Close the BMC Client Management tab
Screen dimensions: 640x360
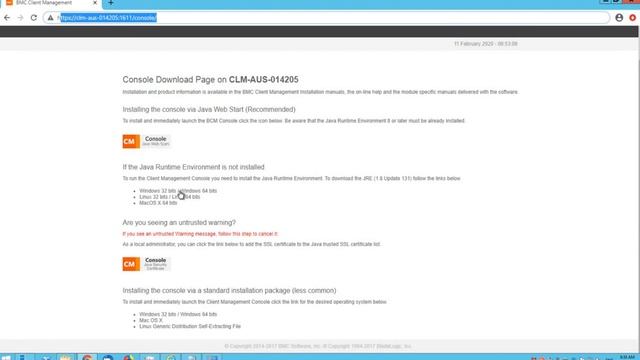point(95,3)
